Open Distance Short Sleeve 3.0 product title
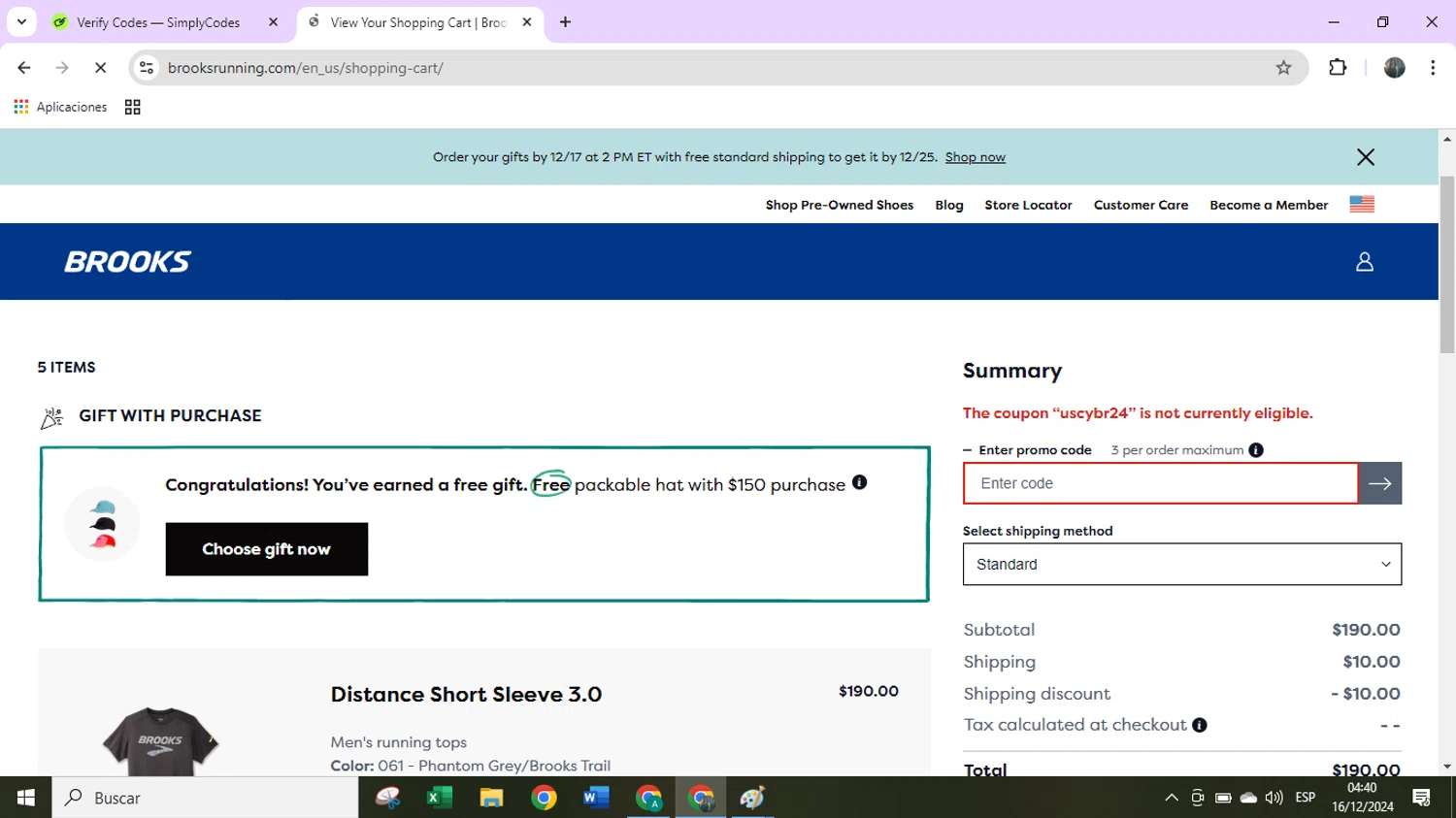The image size is (1456, 818). point(466,695)
